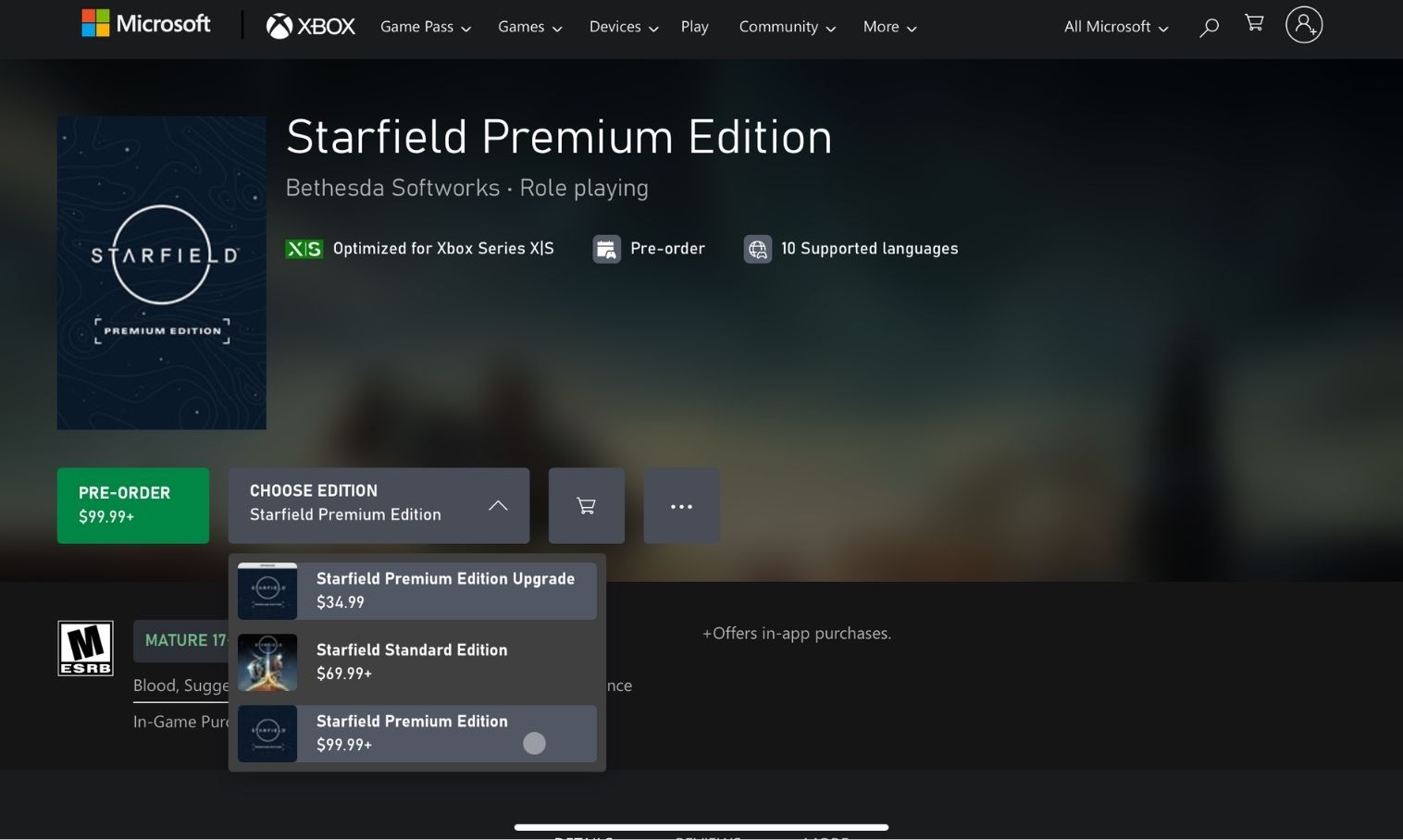Select Starfield Premium Edition Upgrade option
This screenshot has width=1403, height=840.
tap(416, 590)
